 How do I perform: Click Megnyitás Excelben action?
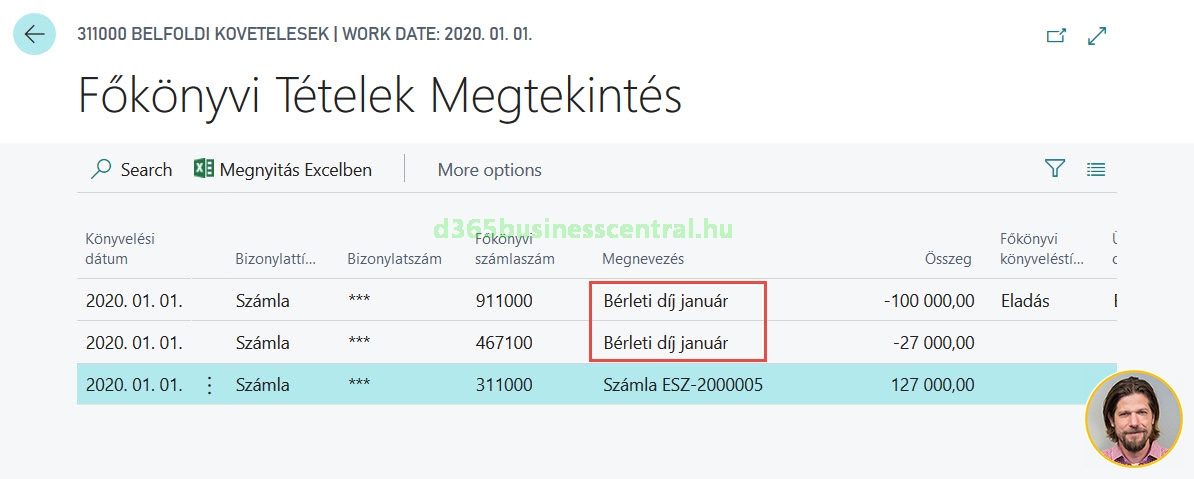click(x=295, y=170)
